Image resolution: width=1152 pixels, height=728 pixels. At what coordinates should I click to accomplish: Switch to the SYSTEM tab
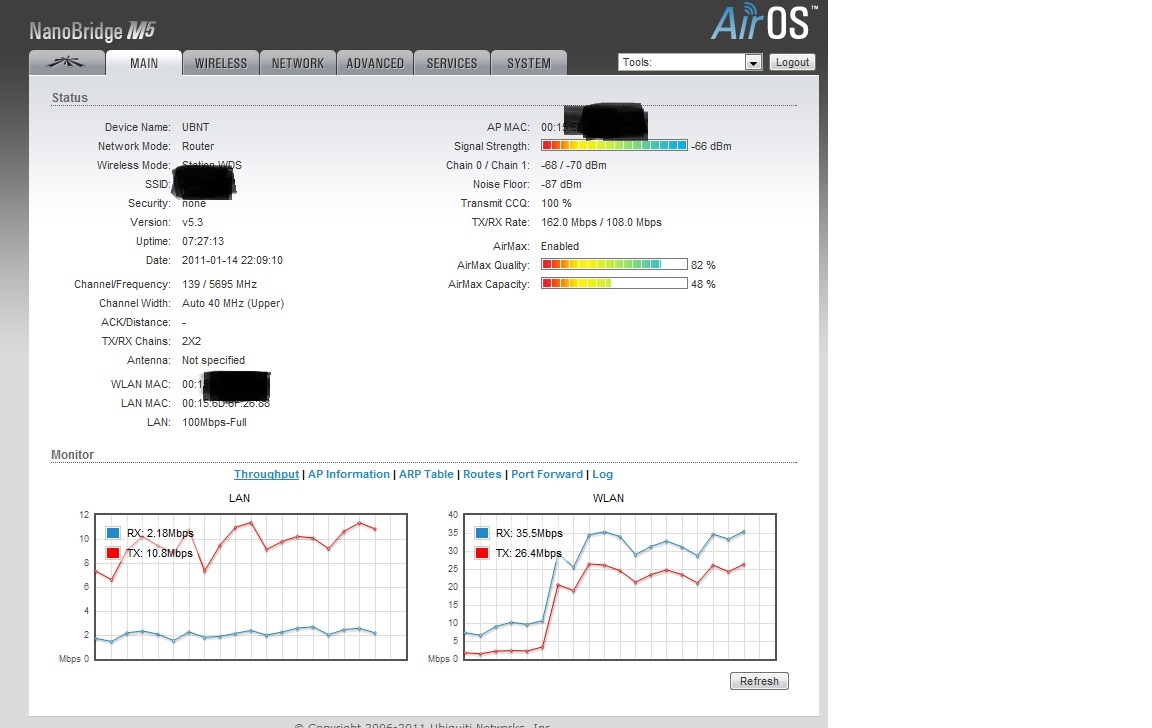(x=529, y=63)
